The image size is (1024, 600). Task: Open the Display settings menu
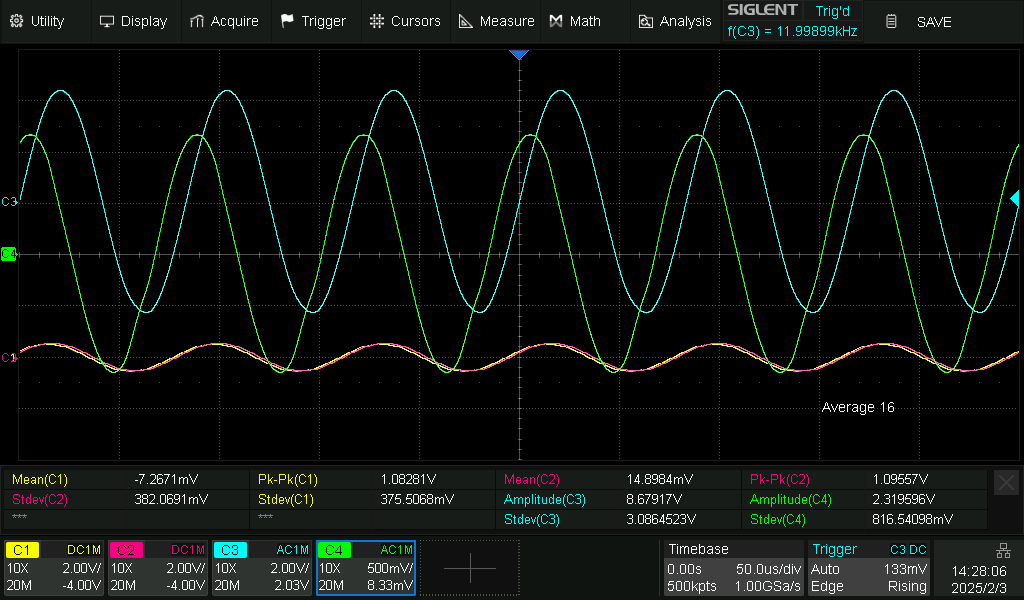pos(107,21)
